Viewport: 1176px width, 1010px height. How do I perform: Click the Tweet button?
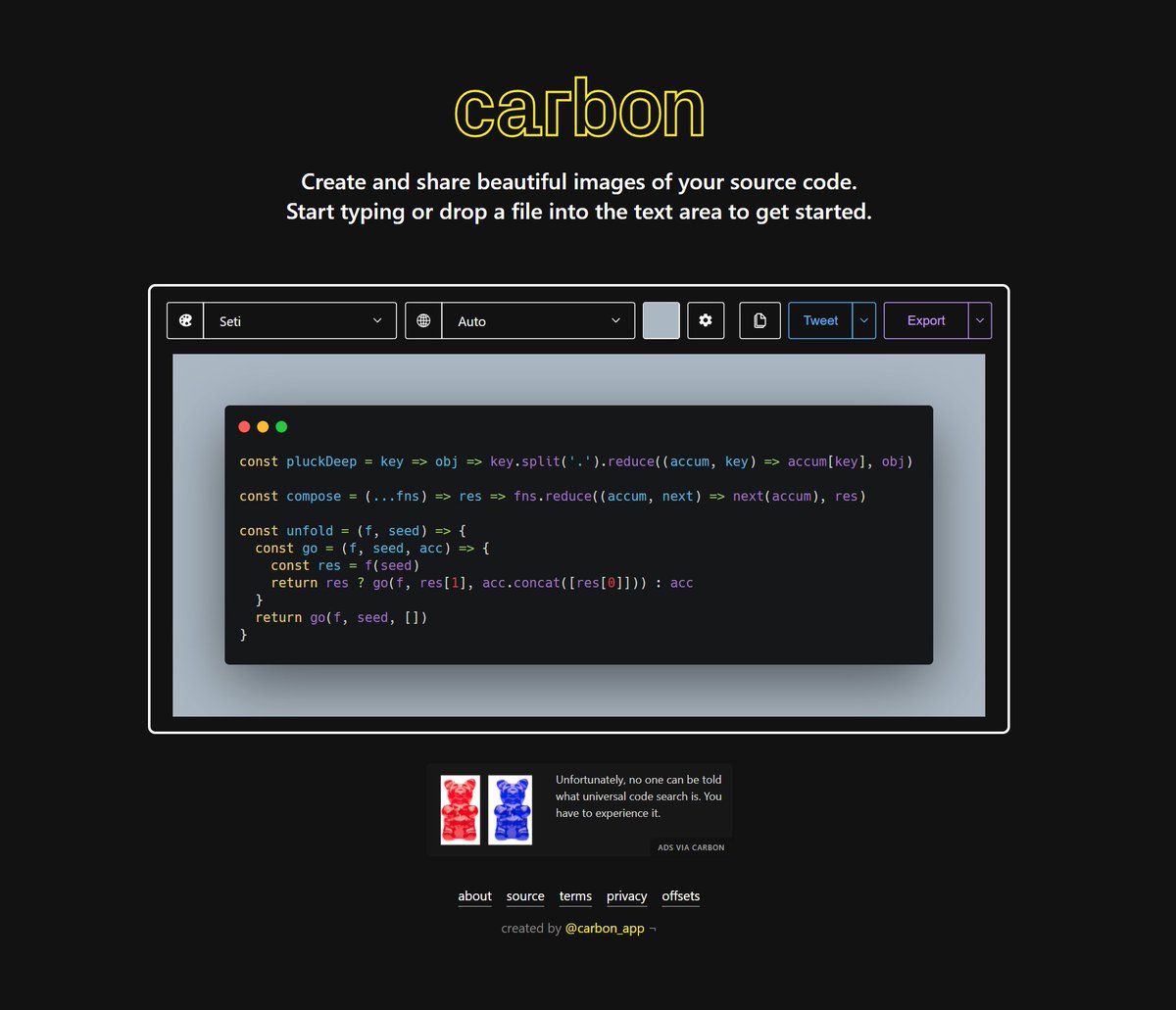click(820, 320)
